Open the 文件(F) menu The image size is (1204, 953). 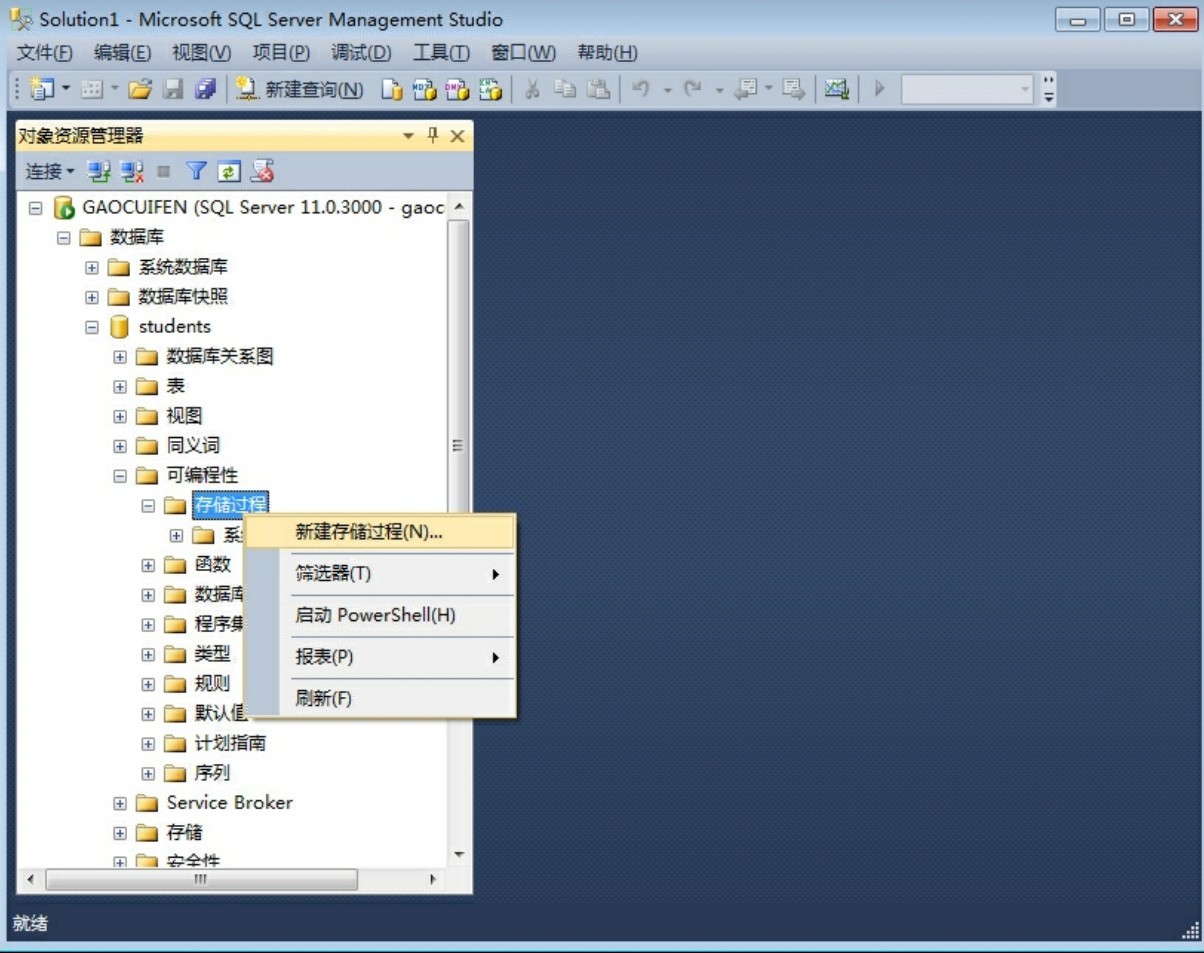point(45,53)
